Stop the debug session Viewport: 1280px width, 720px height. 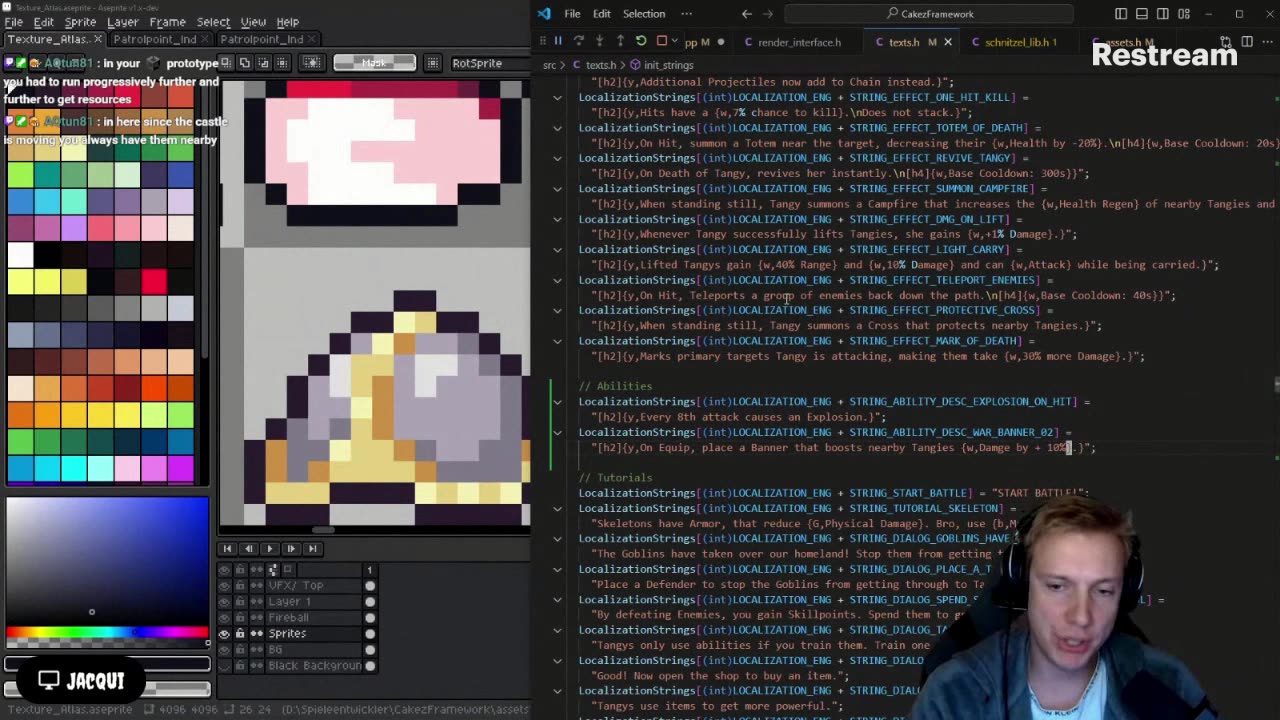(661, 41)
